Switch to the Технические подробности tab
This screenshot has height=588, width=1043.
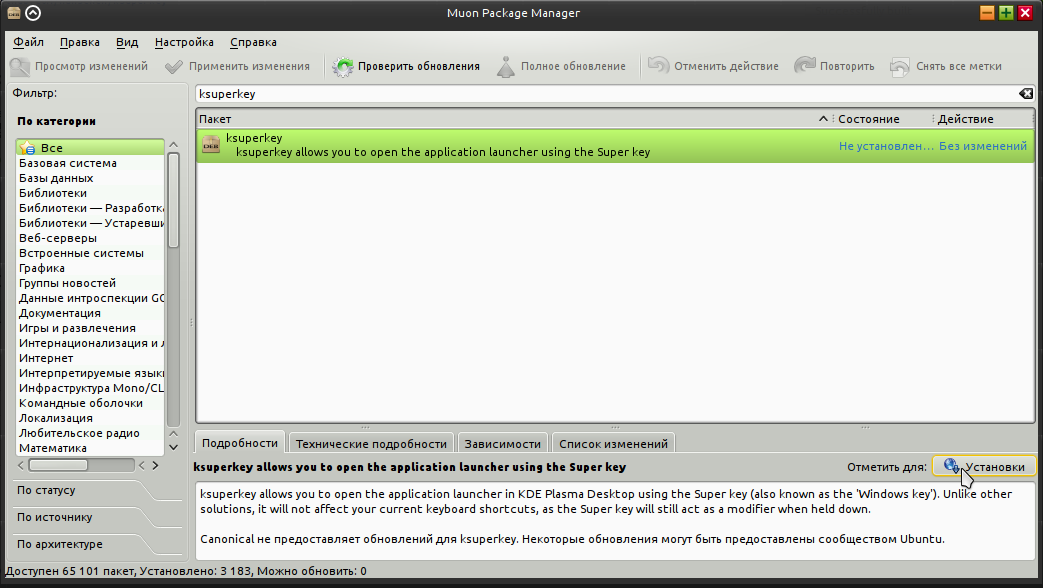tap(371, 444)
